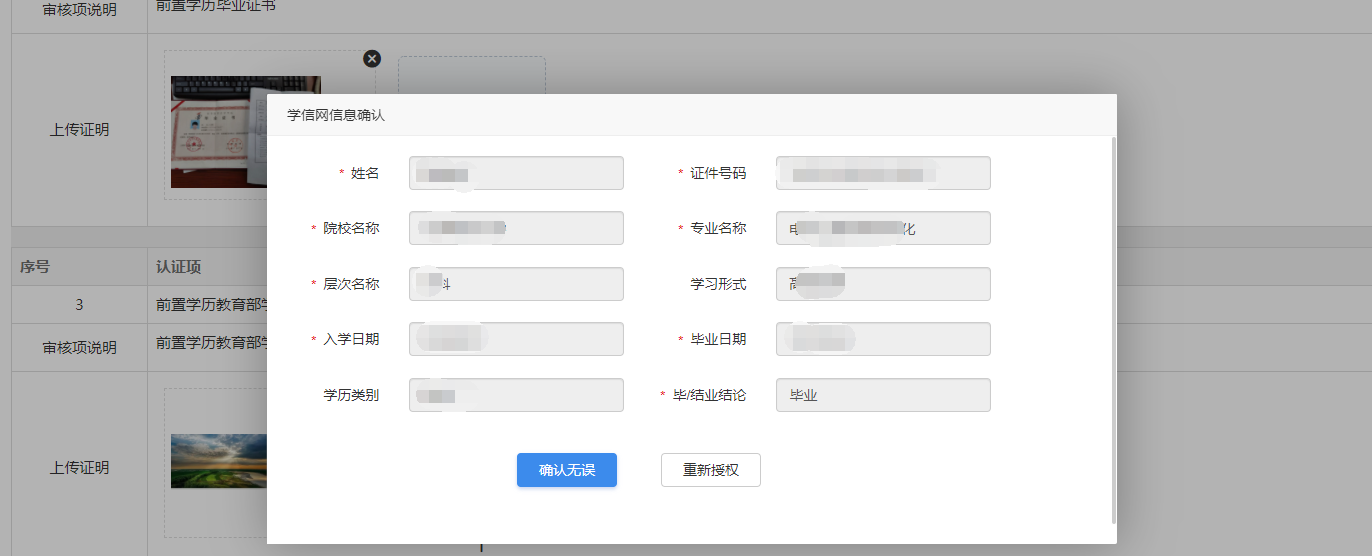Click the empty dashed upload box
The width and height of the screenshot is (1372, 556).
[471, 75]
